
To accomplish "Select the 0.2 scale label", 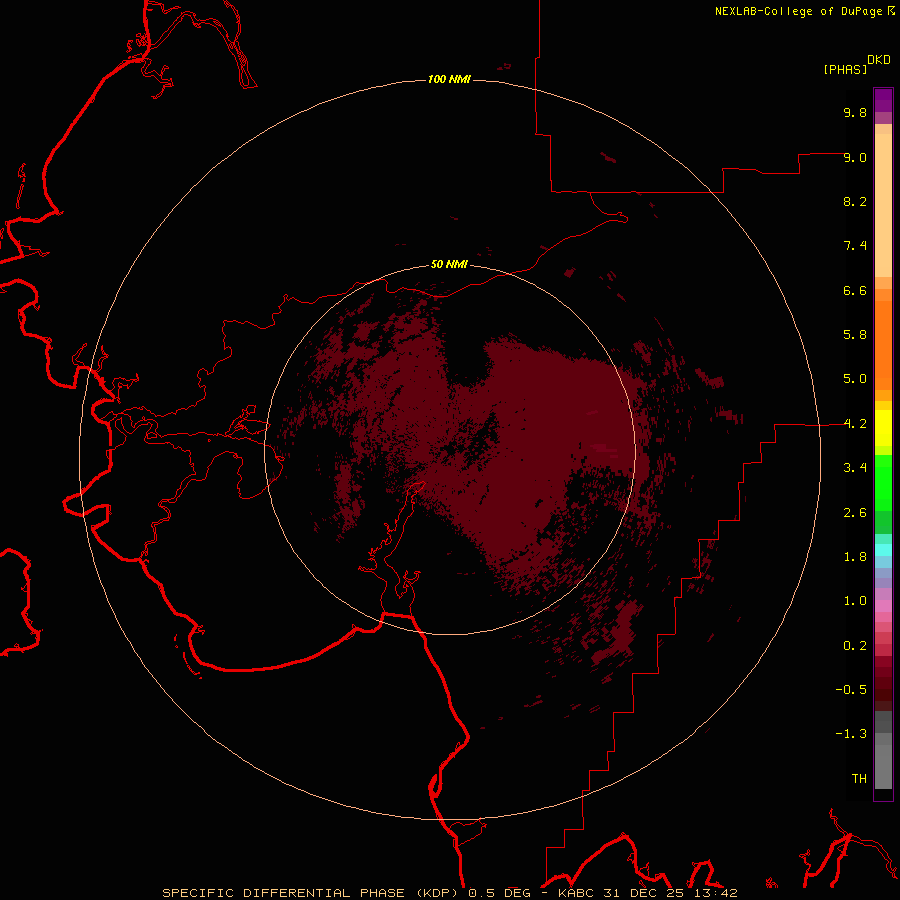I will [855, 646].
